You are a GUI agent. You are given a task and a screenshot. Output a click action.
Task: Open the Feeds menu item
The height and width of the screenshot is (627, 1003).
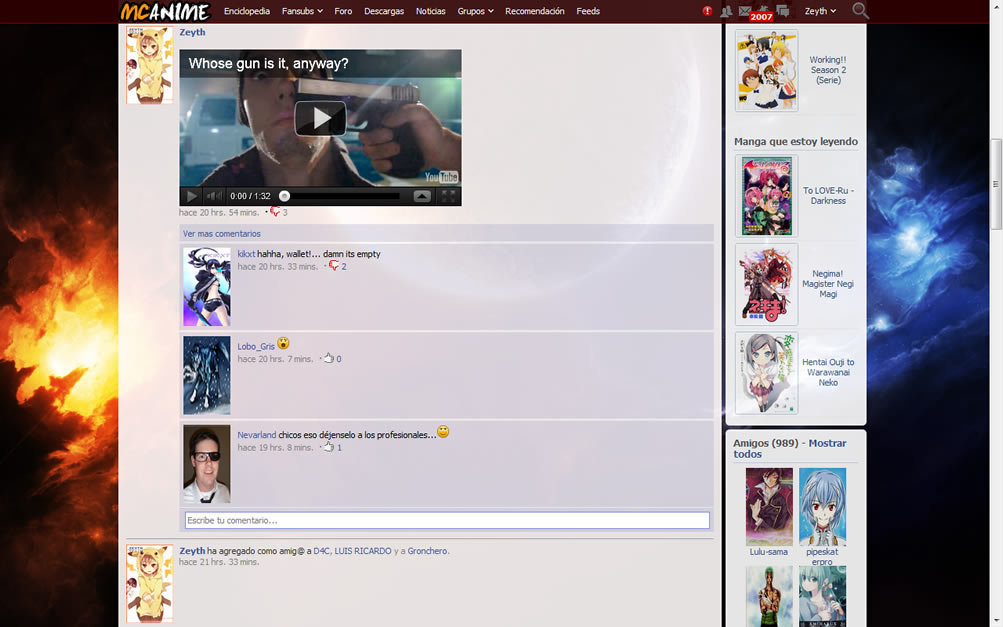588,11
